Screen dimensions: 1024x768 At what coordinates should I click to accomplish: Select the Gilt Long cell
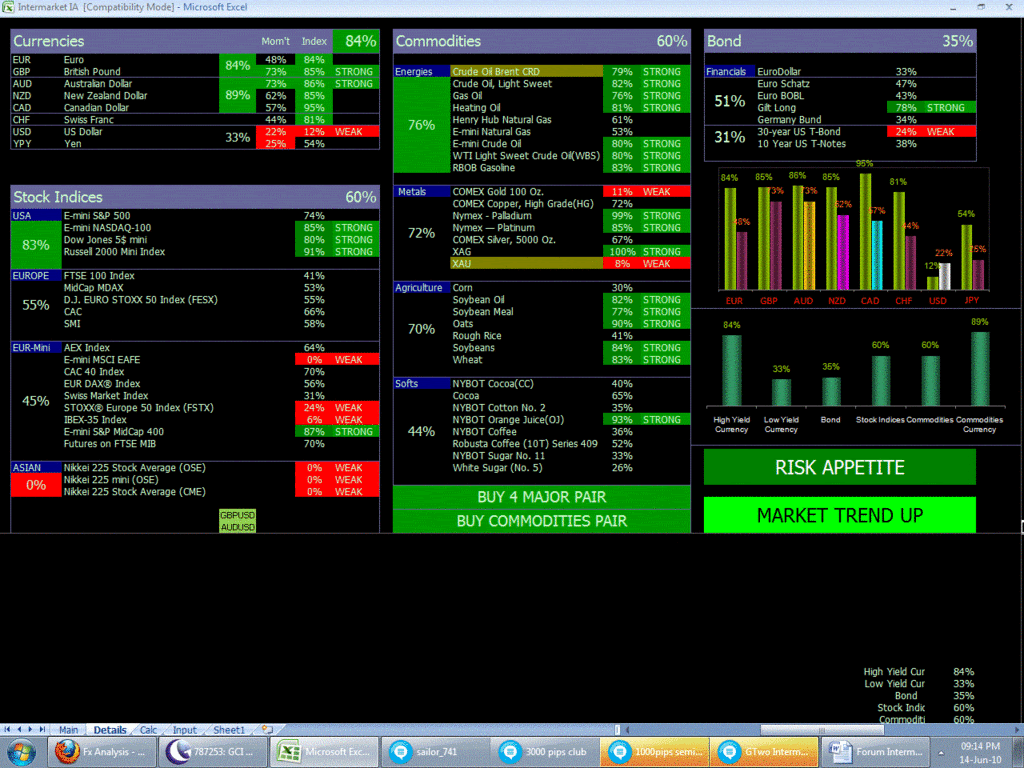[776, 108]
